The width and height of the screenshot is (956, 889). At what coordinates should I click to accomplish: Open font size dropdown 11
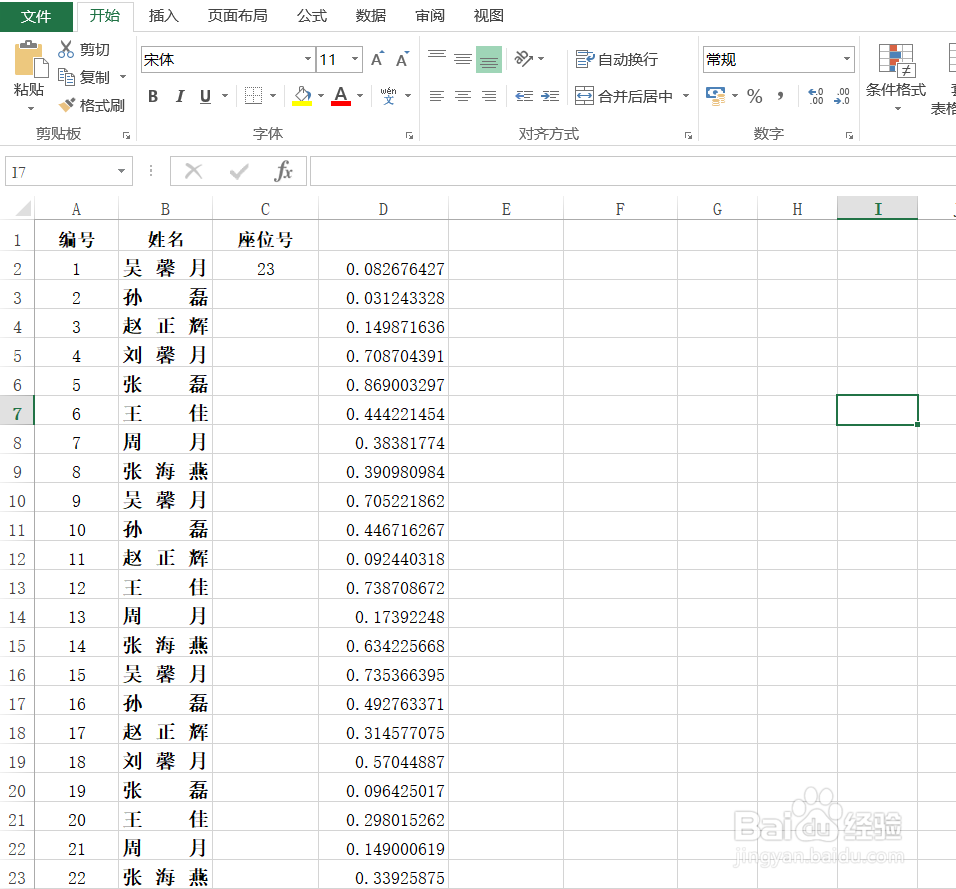[x=355, y=59]
